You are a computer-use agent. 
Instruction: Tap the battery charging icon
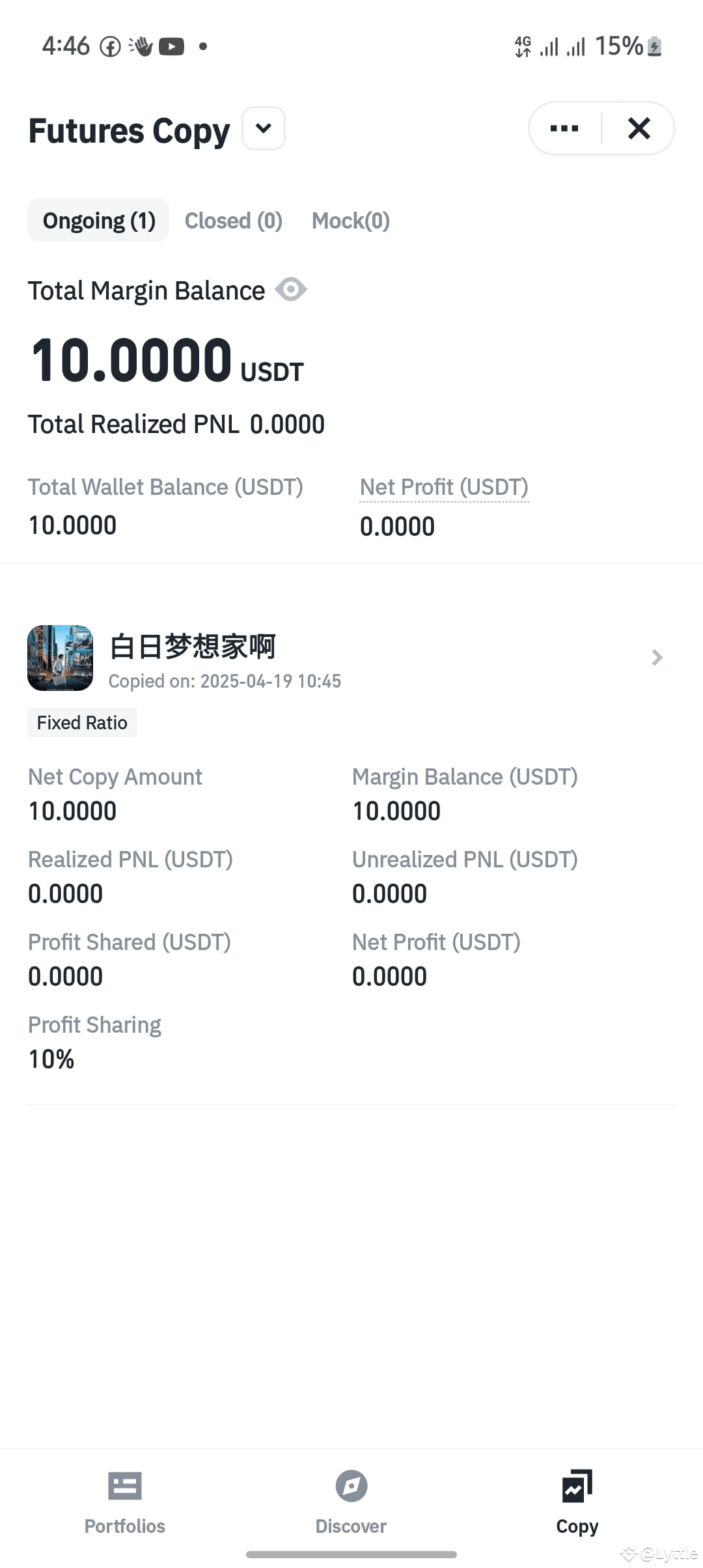point(655,46)
